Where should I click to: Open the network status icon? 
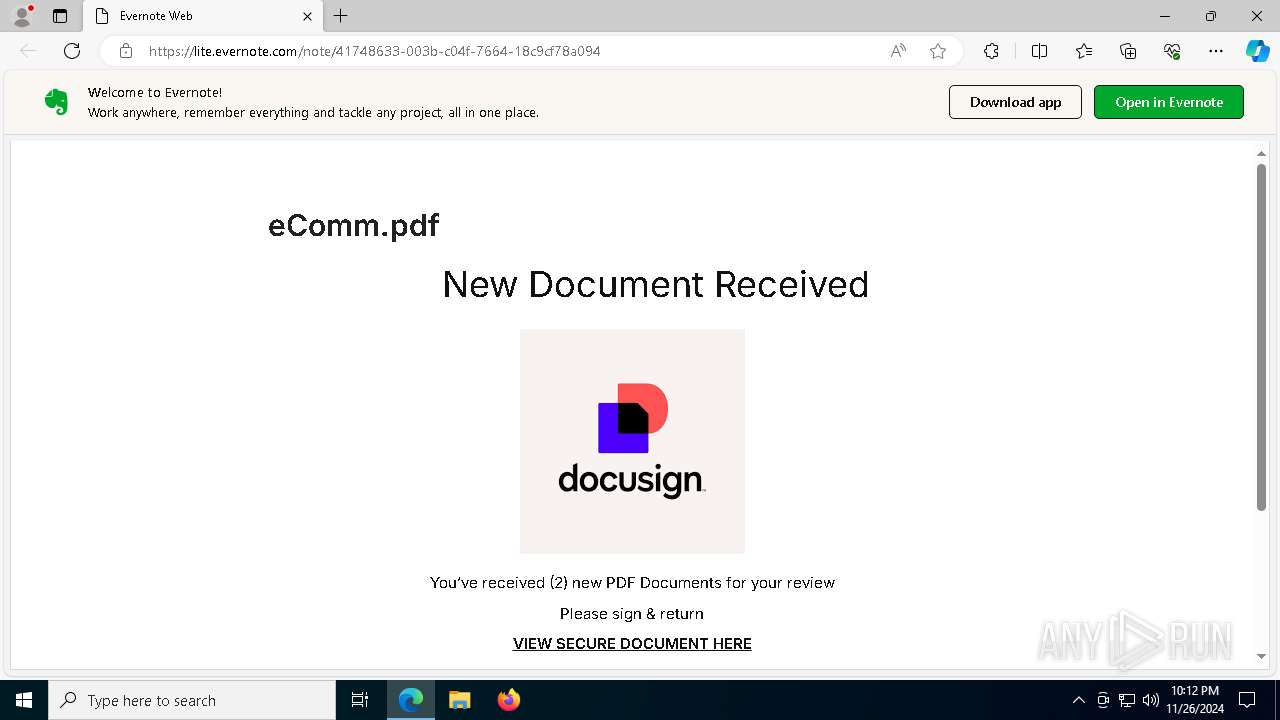pos(1127,700)
